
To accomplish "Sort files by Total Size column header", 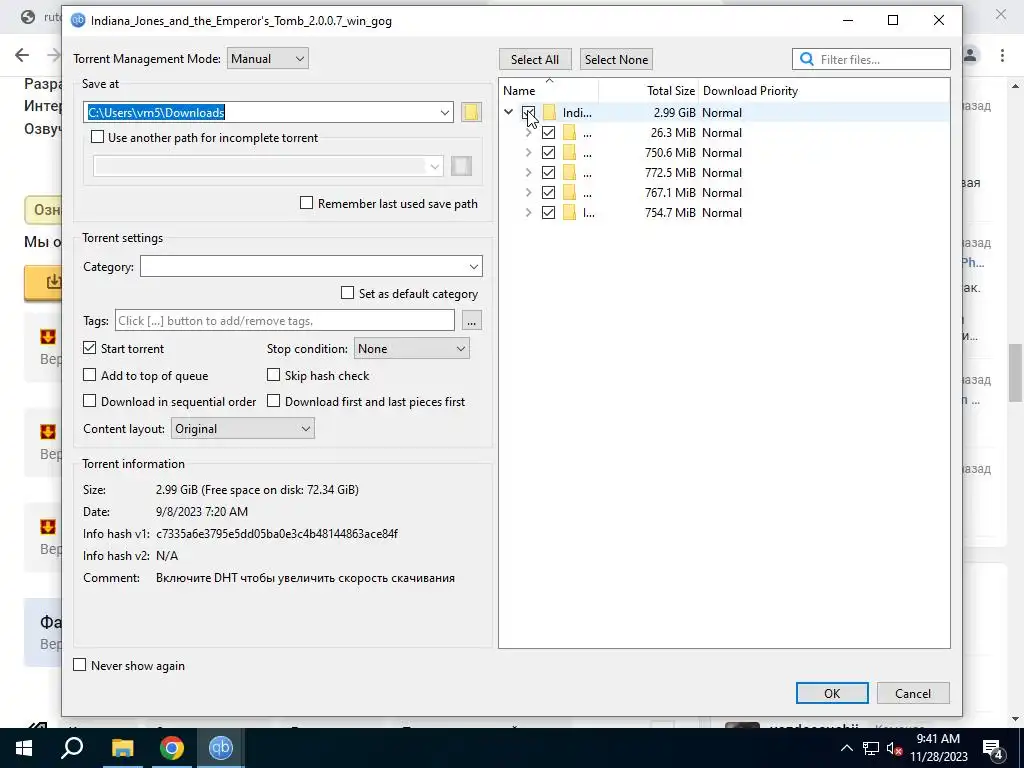I will click(648, 91).
